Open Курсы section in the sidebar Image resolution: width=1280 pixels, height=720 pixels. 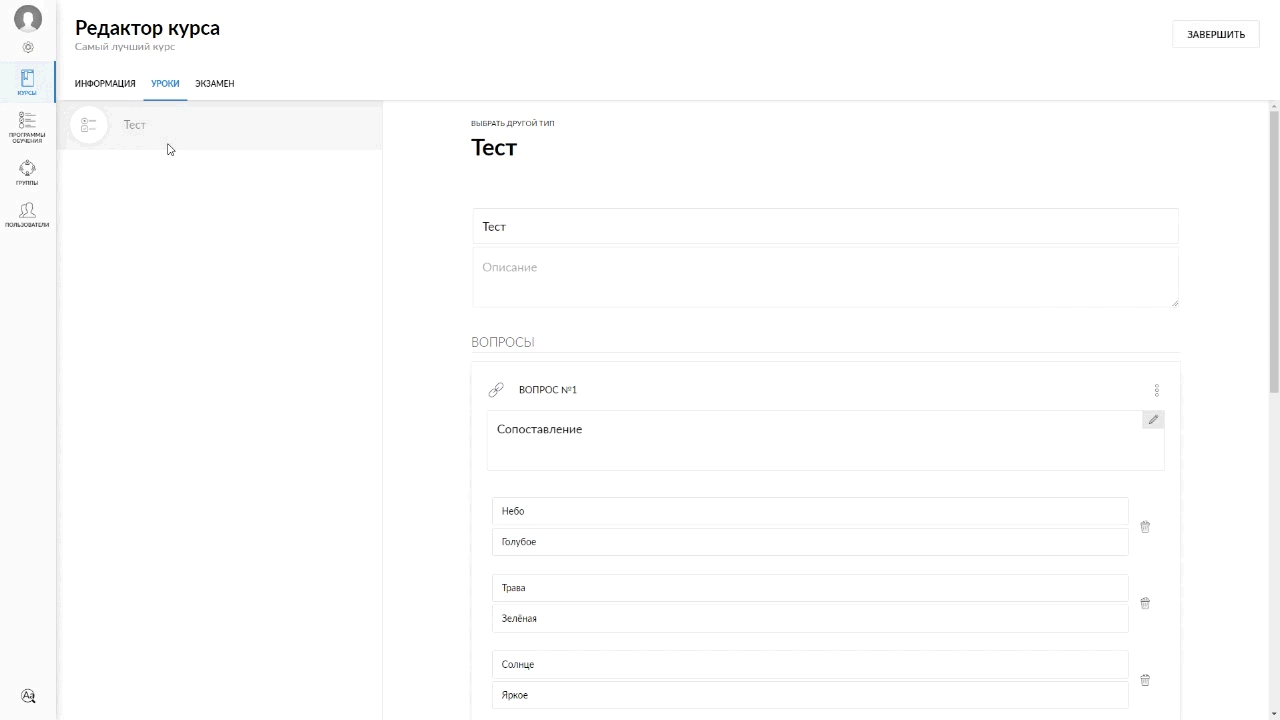pos(27,83)
